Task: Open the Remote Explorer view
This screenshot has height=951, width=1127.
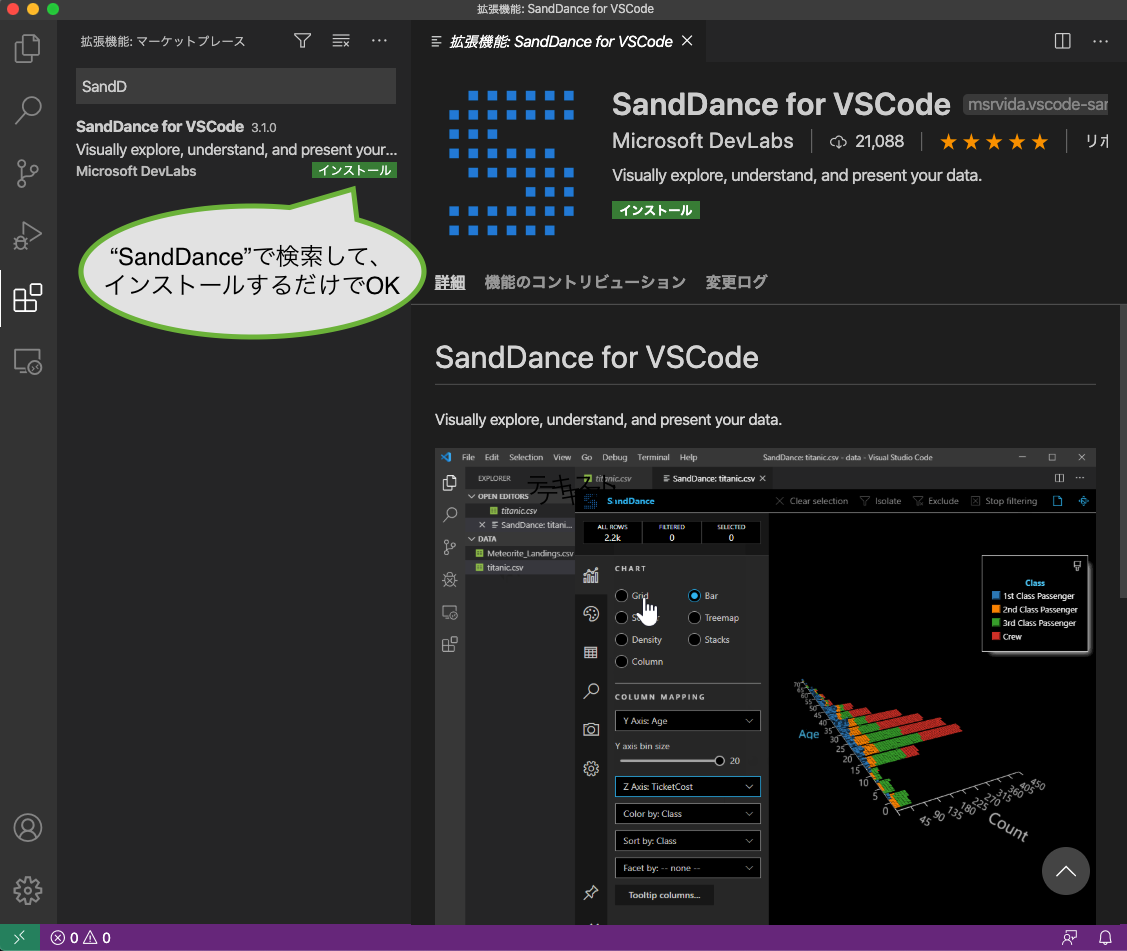Action: pyautogui.click(x=28, y=361)
